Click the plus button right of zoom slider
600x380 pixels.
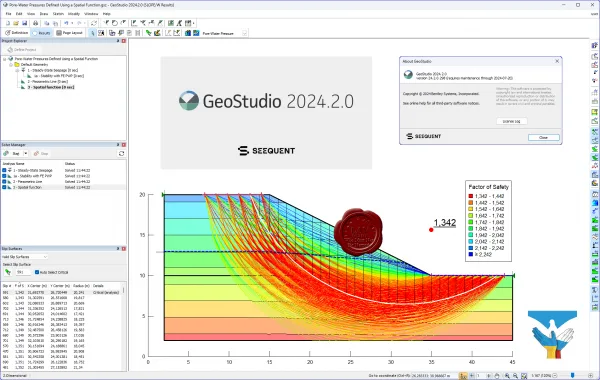[x=591, y=376]
